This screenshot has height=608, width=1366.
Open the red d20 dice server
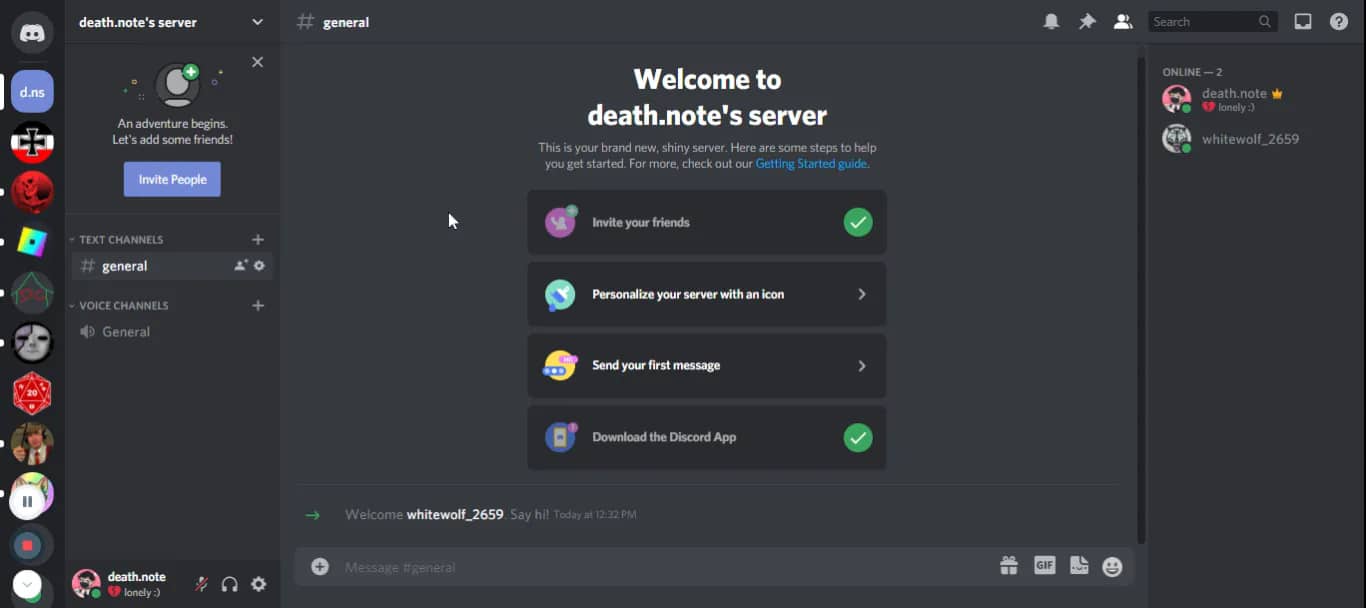tap(32, 393)
